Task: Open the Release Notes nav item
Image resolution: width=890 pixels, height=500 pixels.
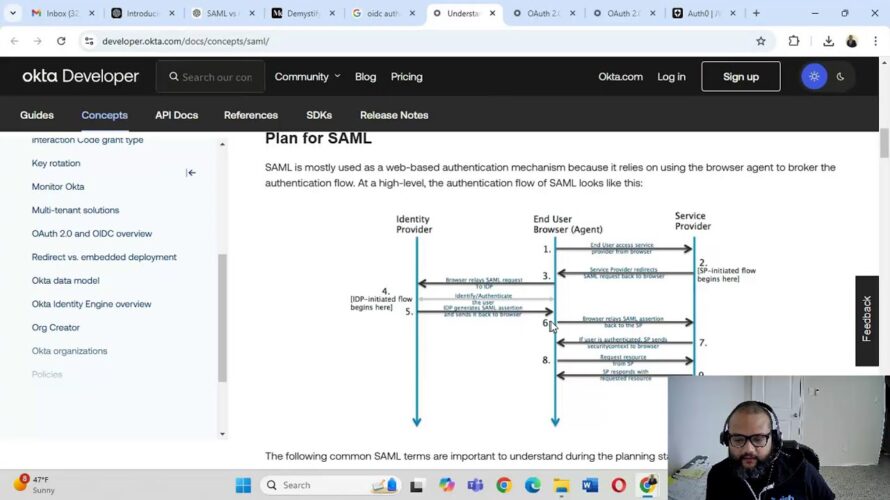Action: [394, 115]
